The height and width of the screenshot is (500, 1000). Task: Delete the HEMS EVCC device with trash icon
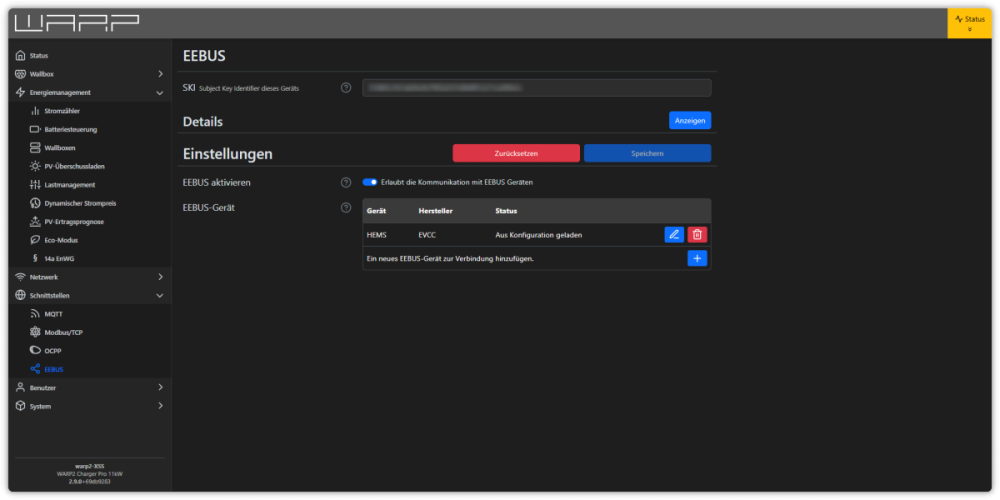click(x=697, y=234)
